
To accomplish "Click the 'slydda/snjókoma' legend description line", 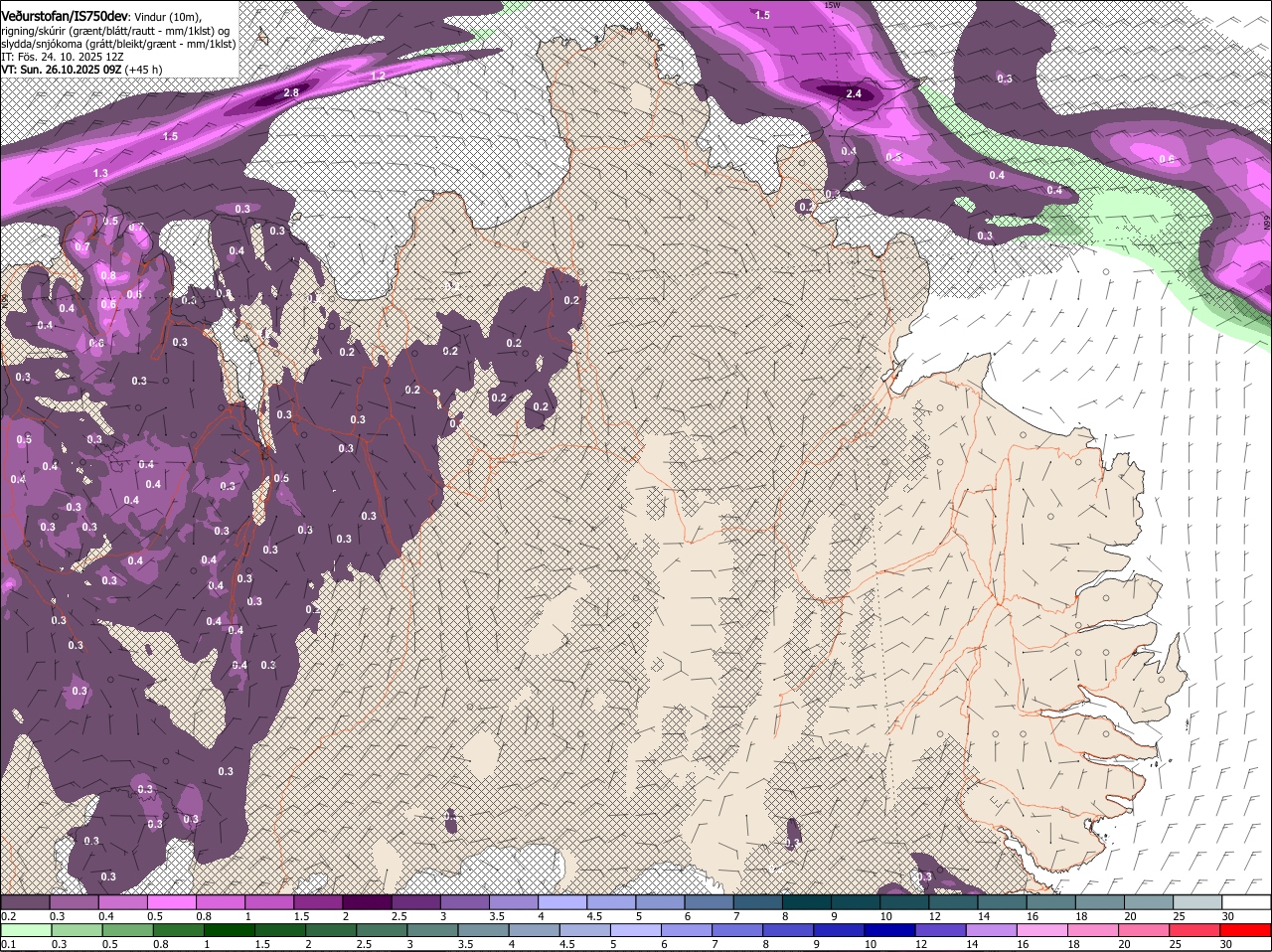I will pos(118,44).
